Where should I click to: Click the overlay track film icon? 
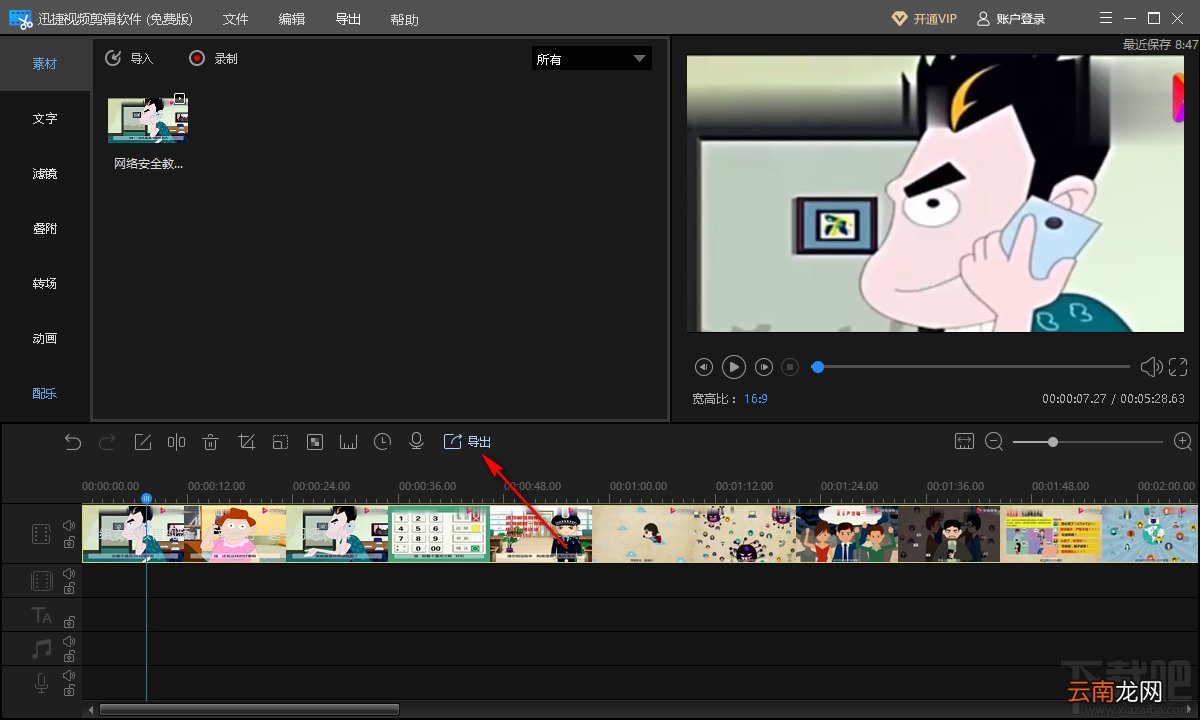[x=41, y=581]
